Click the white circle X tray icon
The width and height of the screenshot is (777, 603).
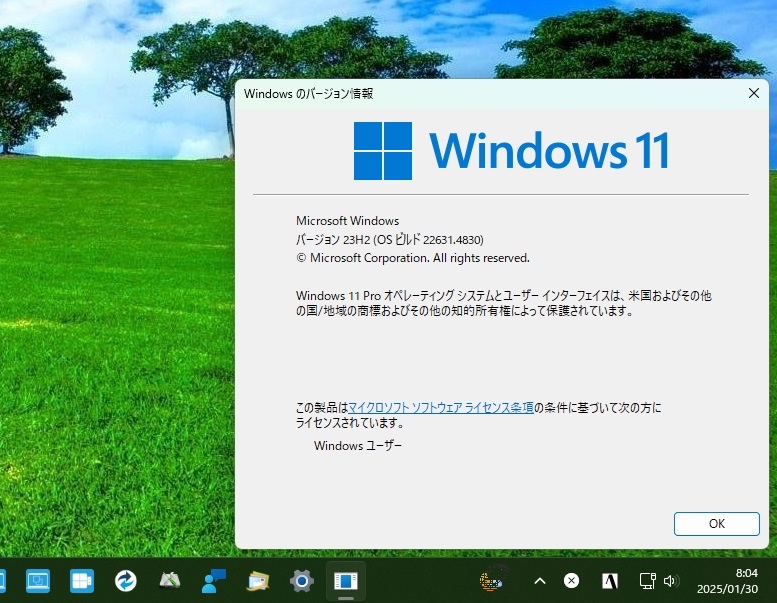click(571, 580)
